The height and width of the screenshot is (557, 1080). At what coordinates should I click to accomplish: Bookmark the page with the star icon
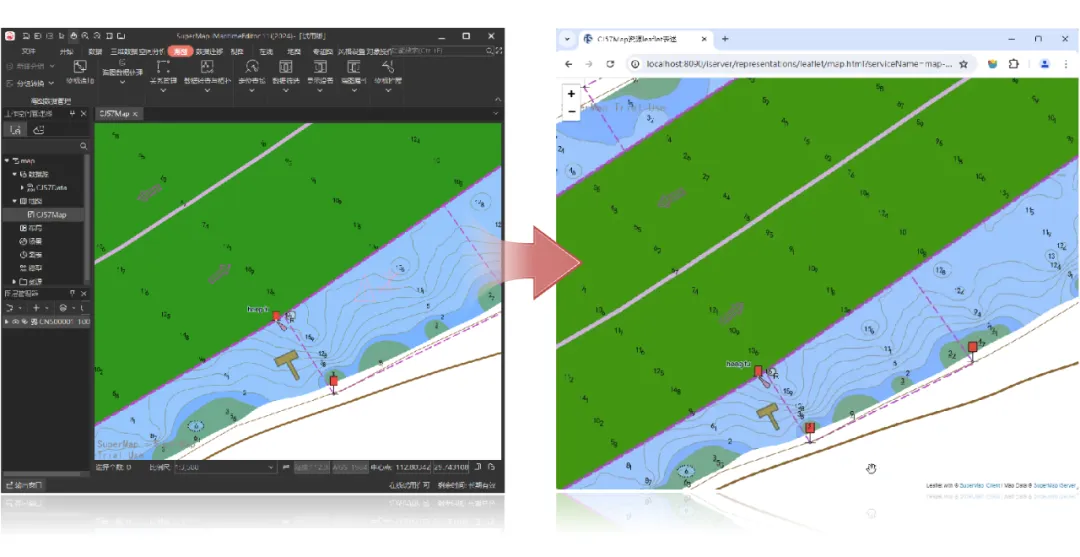coord(964,64)
